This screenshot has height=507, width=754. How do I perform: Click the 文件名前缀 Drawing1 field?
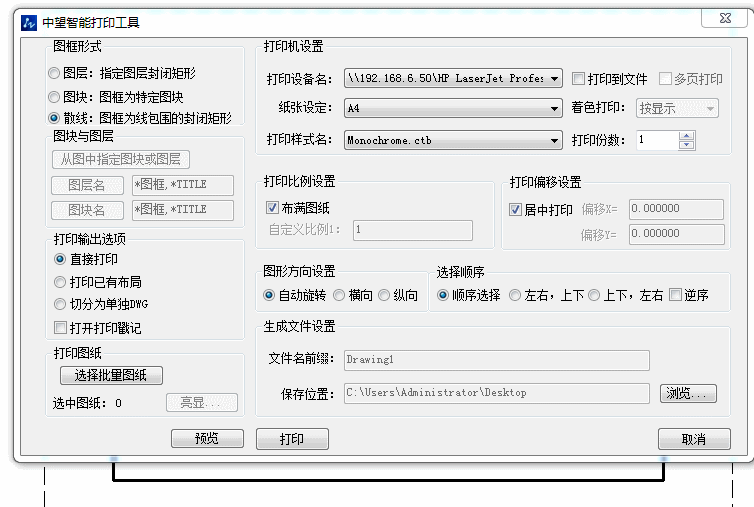(x=497, y=360)
